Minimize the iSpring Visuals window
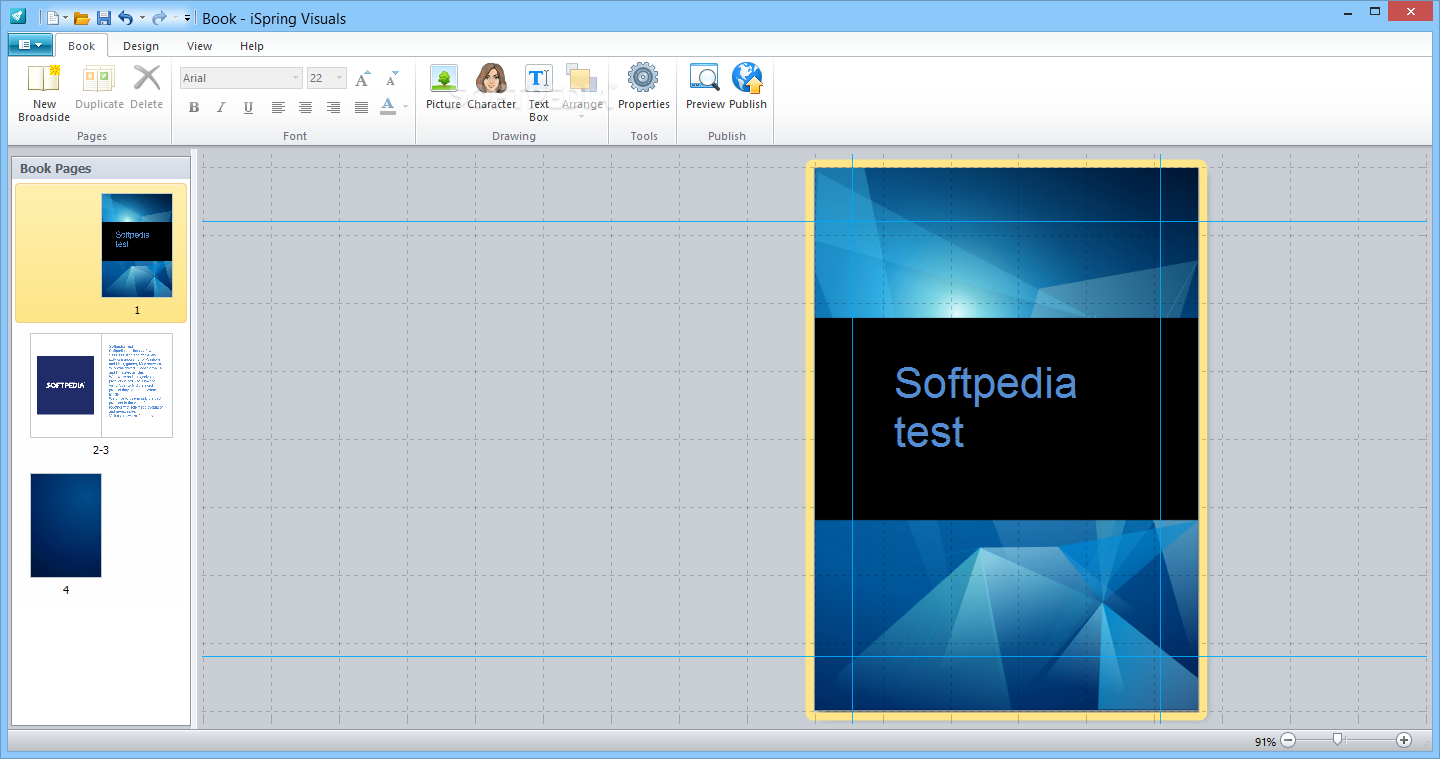1440x759 pixels. [1346, 11]
